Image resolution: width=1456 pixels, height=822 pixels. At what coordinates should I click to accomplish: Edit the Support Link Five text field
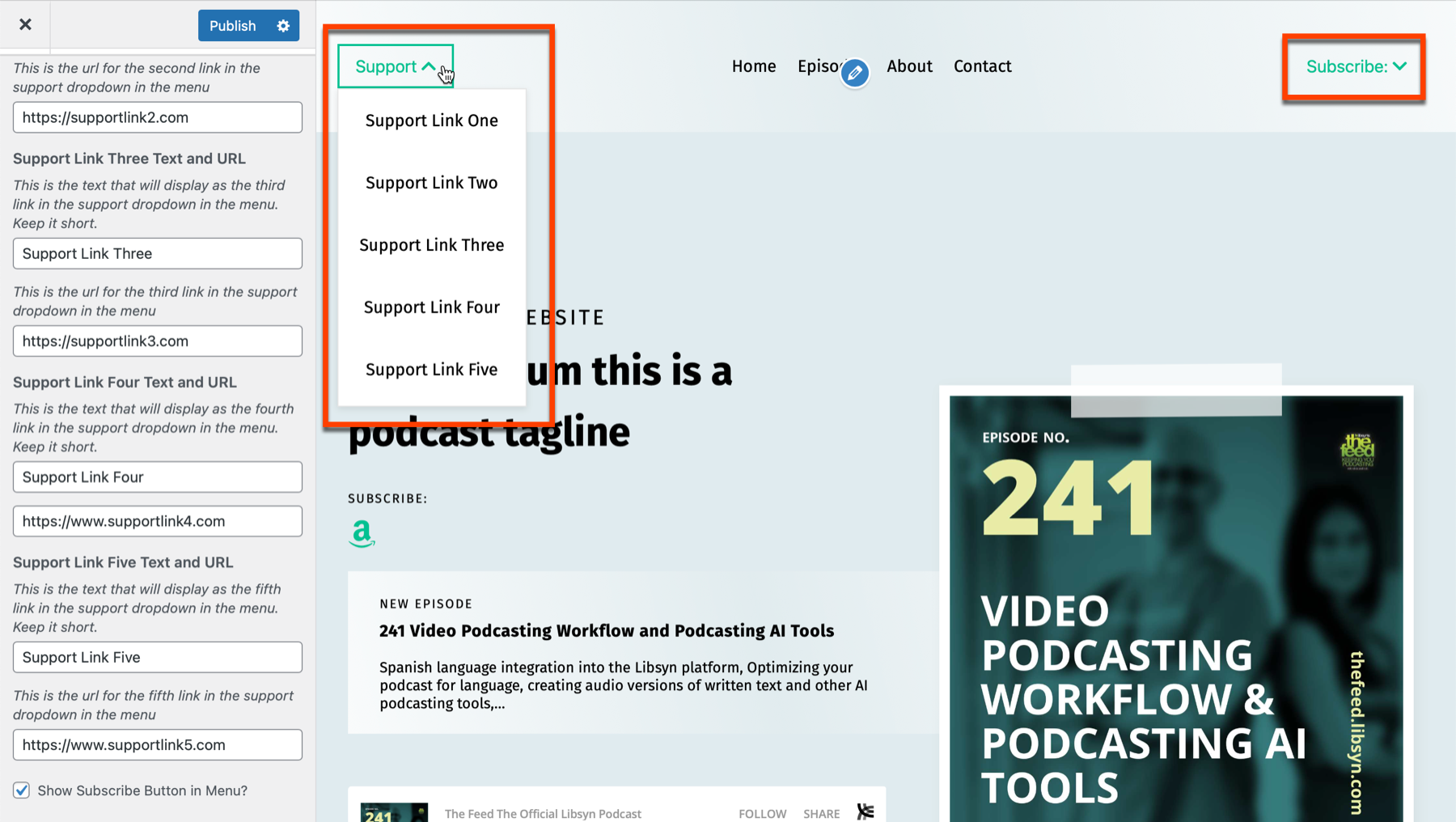(158, 657)
